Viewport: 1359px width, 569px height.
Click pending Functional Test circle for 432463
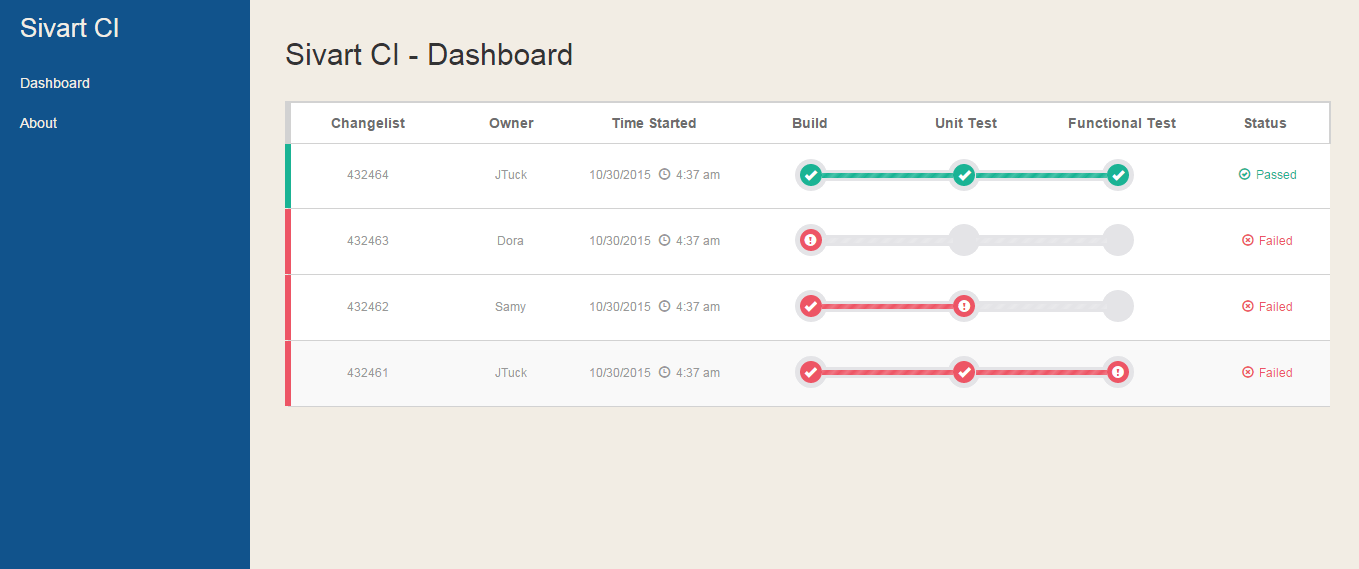tap(1118, 241)
